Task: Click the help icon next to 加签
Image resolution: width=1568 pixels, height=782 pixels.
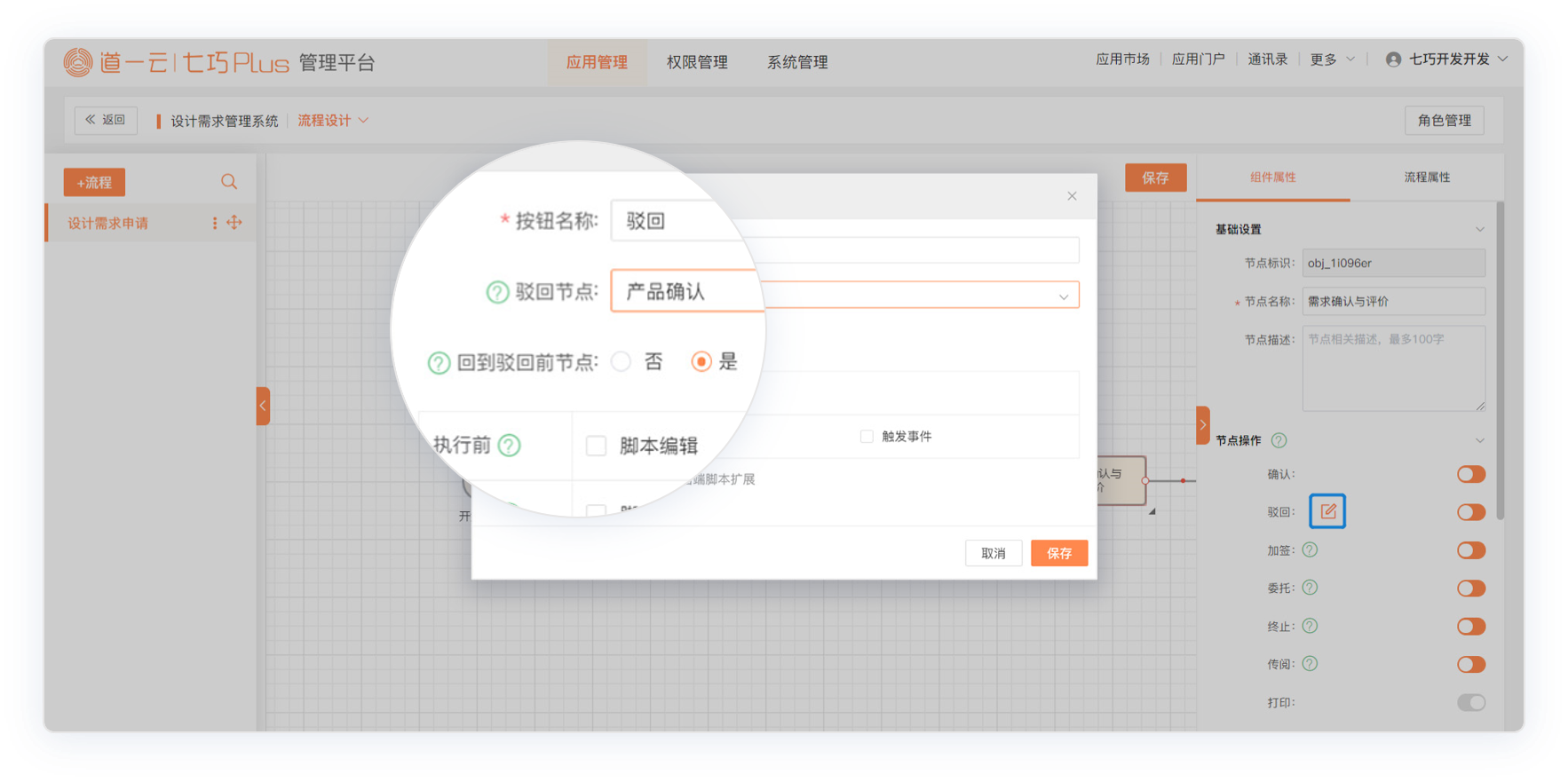Action: (x=1310, y=550)
